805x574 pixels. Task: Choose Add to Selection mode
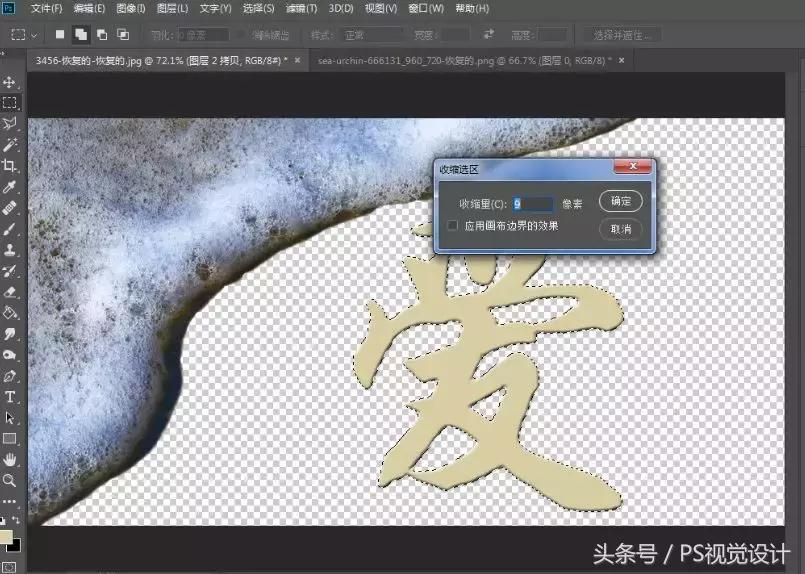click(81, 34)
